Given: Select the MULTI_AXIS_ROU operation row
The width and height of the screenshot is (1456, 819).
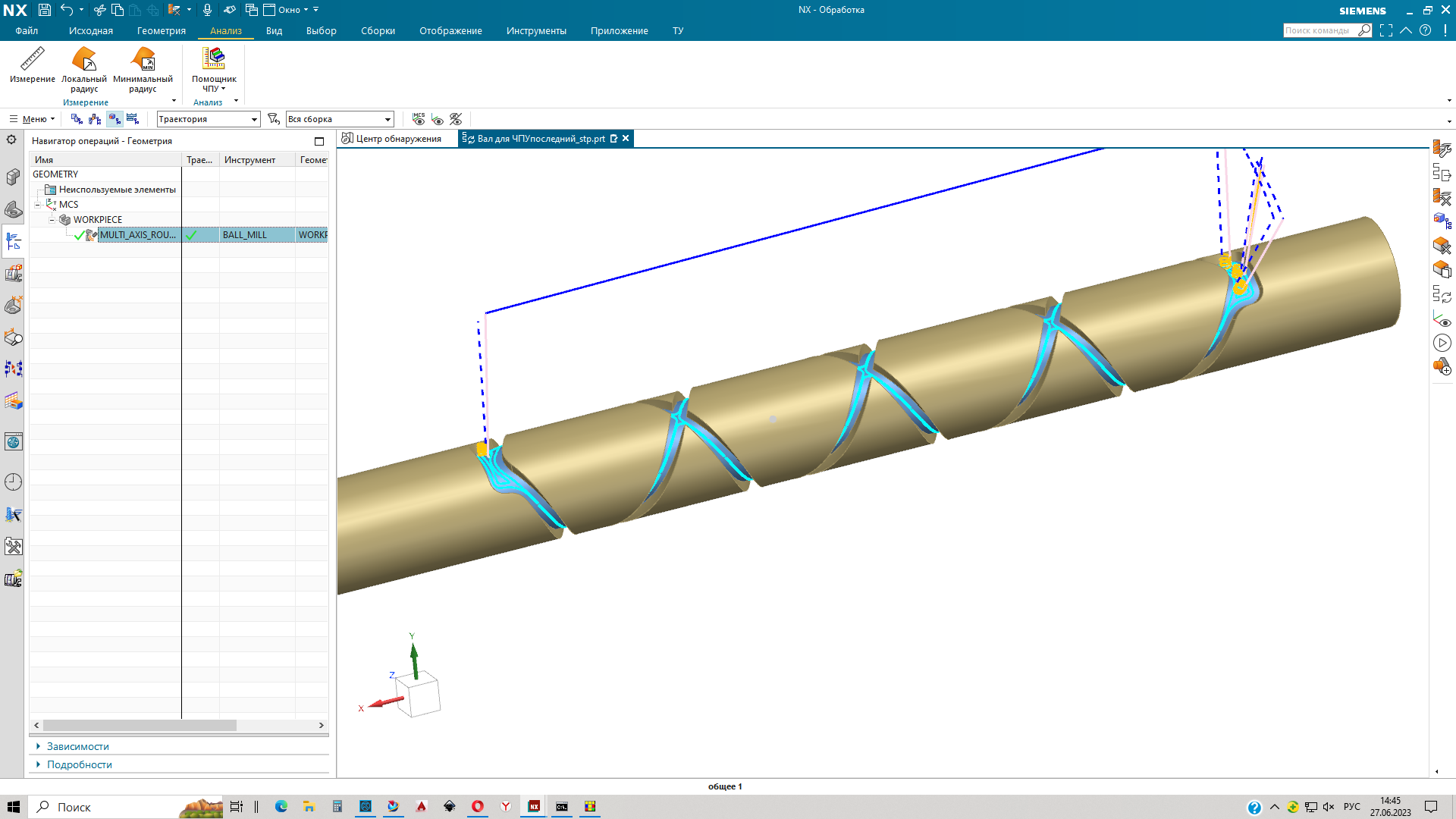Looking at the screenshot, I should (137, 235).
